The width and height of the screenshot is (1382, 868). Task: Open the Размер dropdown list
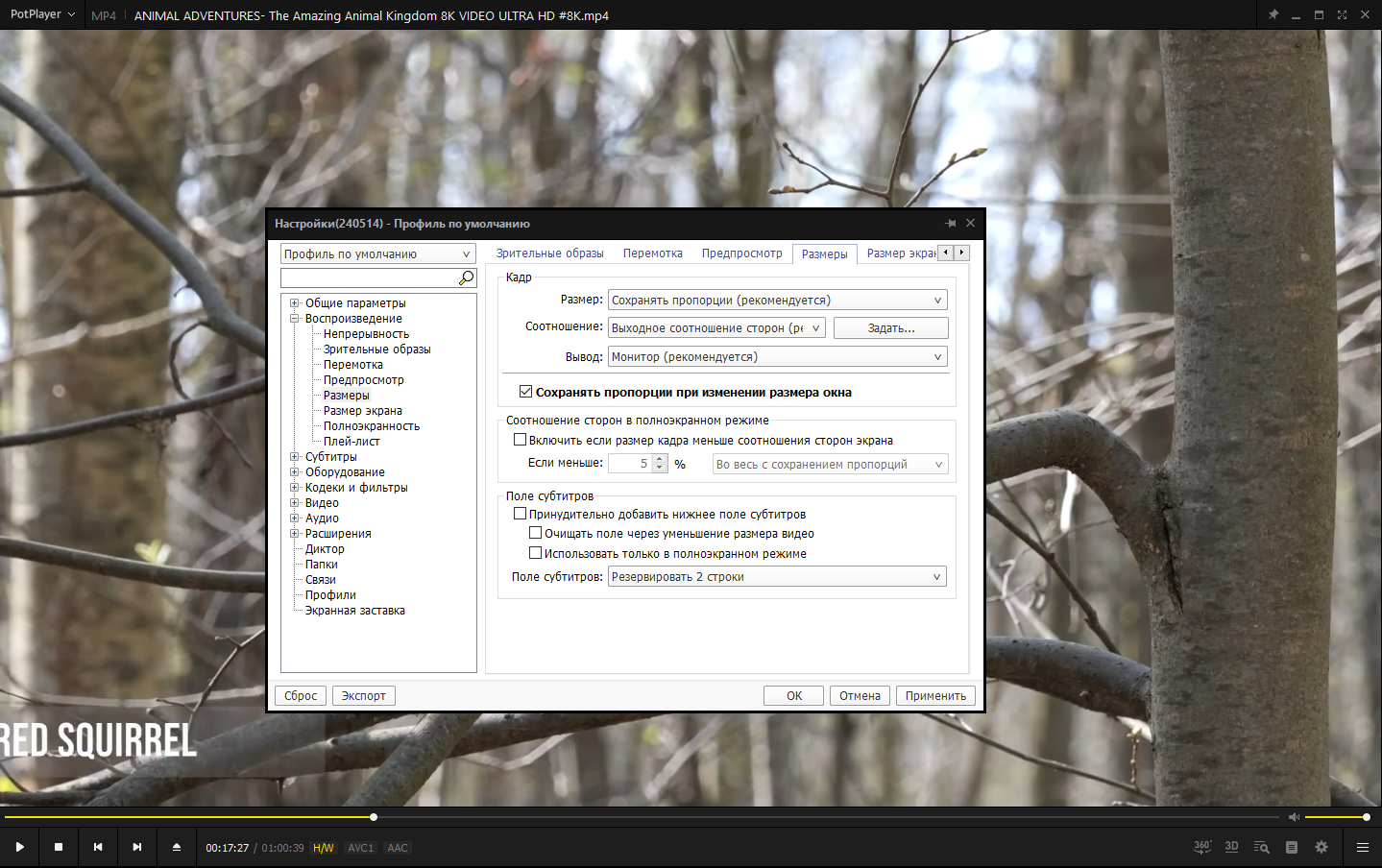[x=778, y=301]
